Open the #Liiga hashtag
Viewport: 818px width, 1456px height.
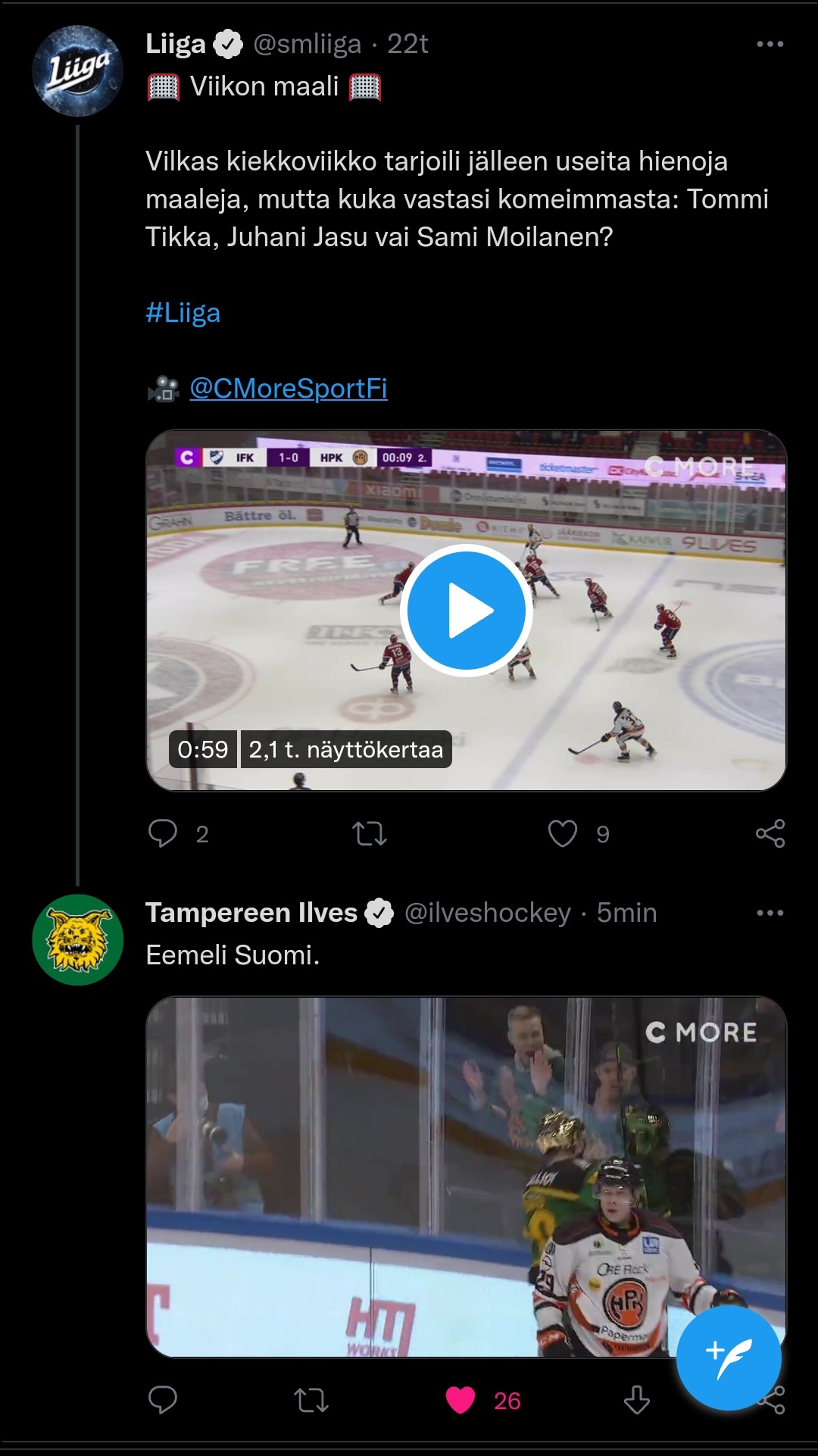183,312
